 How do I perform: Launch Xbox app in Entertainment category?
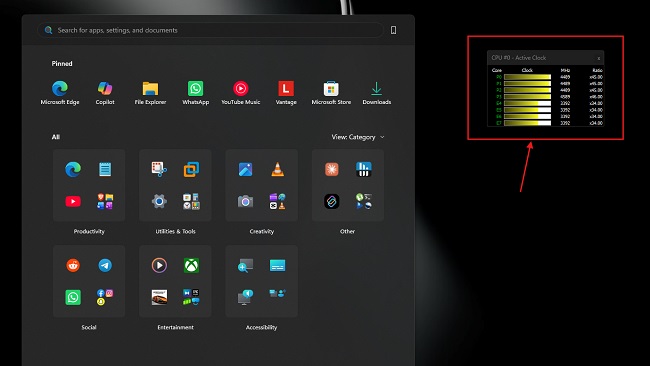coord(191,265)
